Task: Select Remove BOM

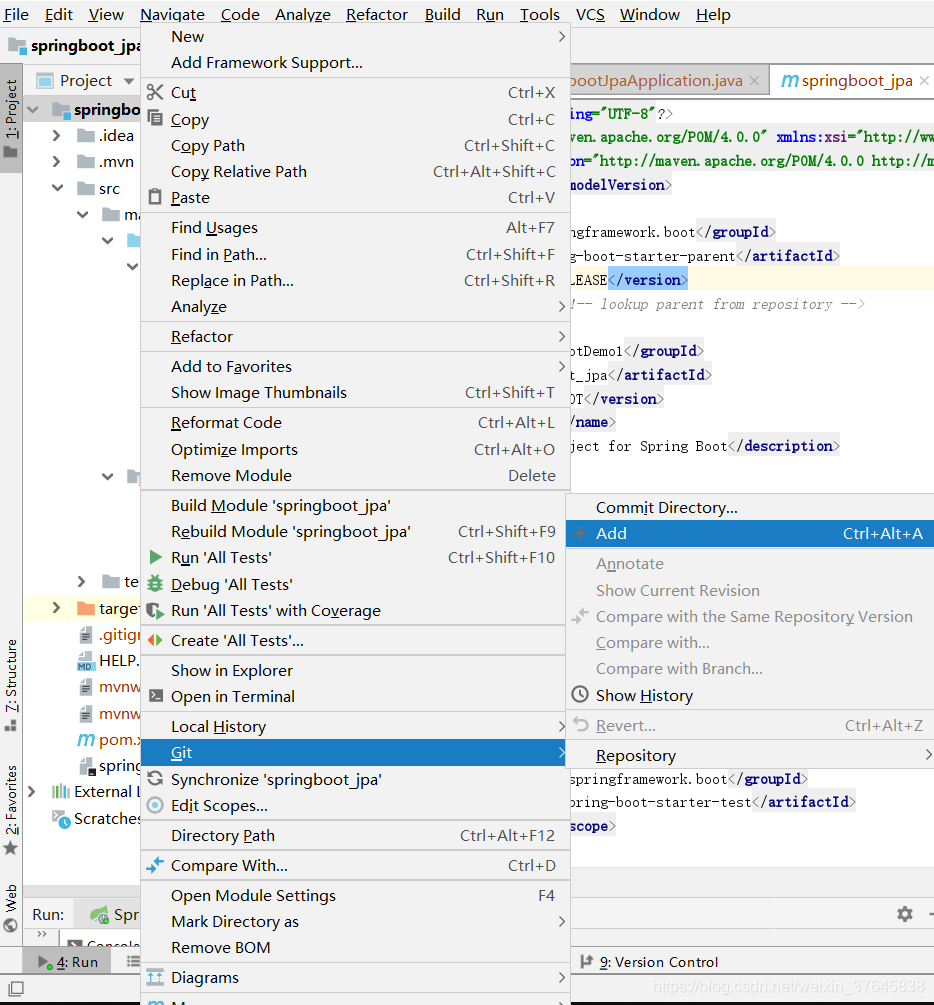Action: click(355, 947)
